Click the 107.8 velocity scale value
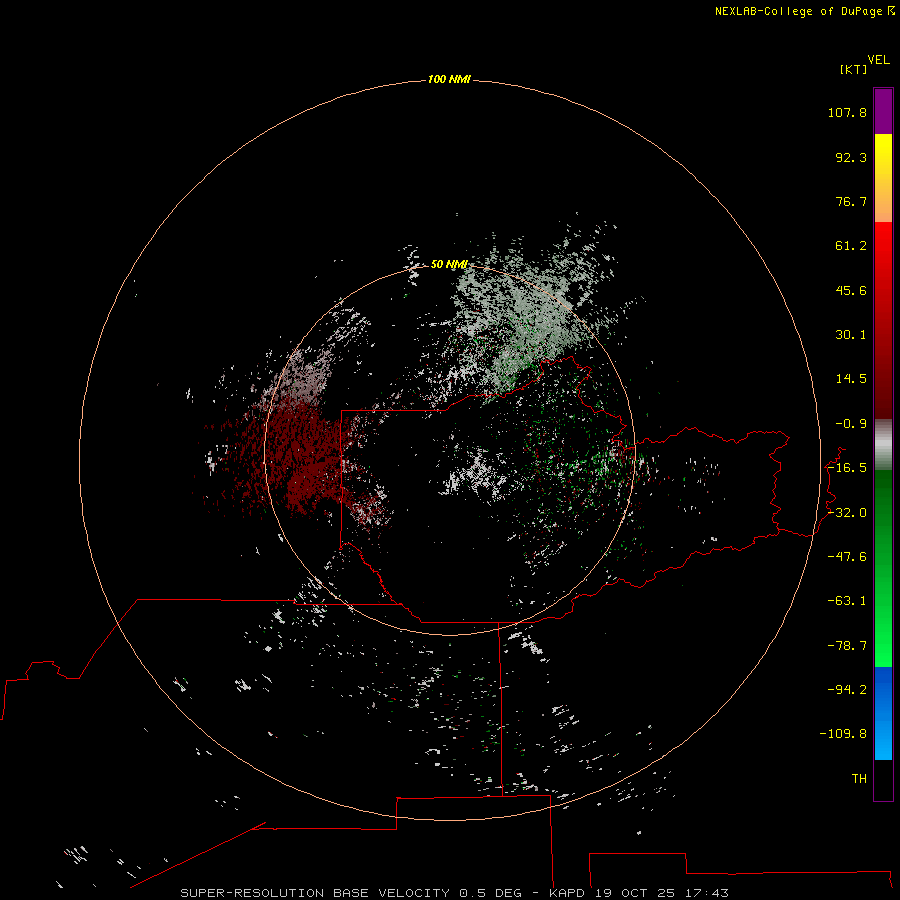This screenshot has height=900, width=900. pos(847,112)
